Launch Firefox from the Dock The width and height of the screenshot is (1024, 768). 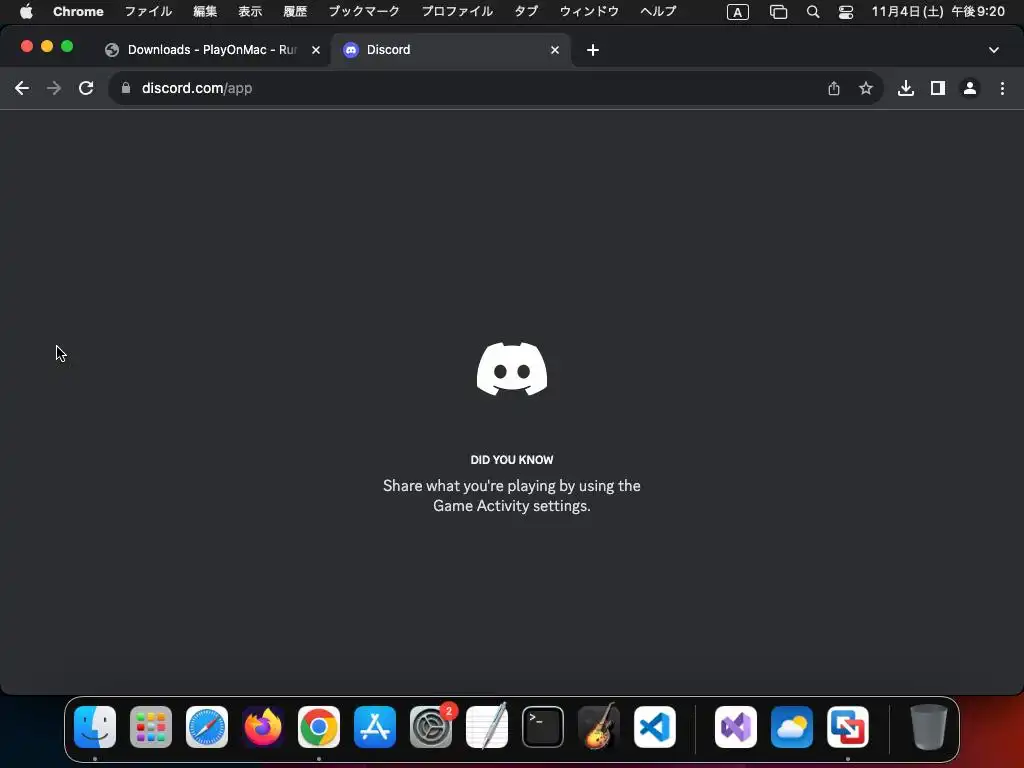[x=263, y=727]
